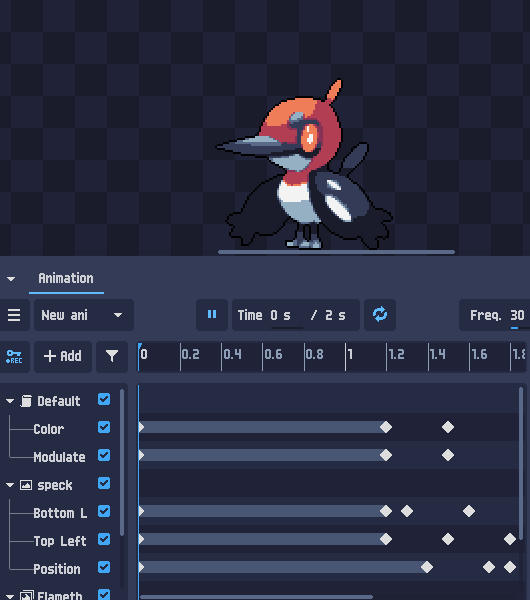The height and width of the screenshot is (600, 530).
Task: Select the Position track label
Action: (x=57, y=569)
